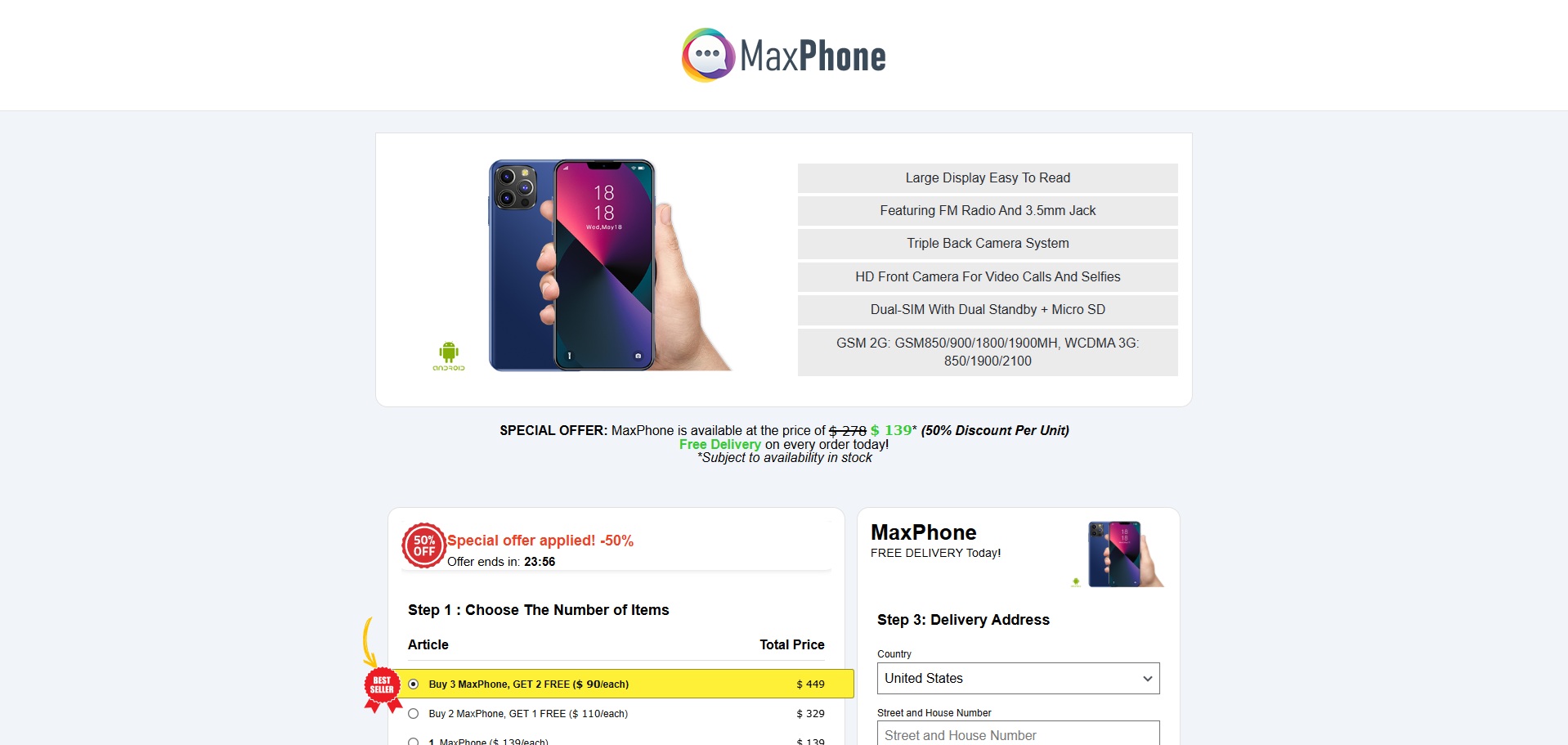The image size is (1568, 745).
Task: Open the Country dropdown showing United States
Action: pyautogui.click(x=1019, y=679)
